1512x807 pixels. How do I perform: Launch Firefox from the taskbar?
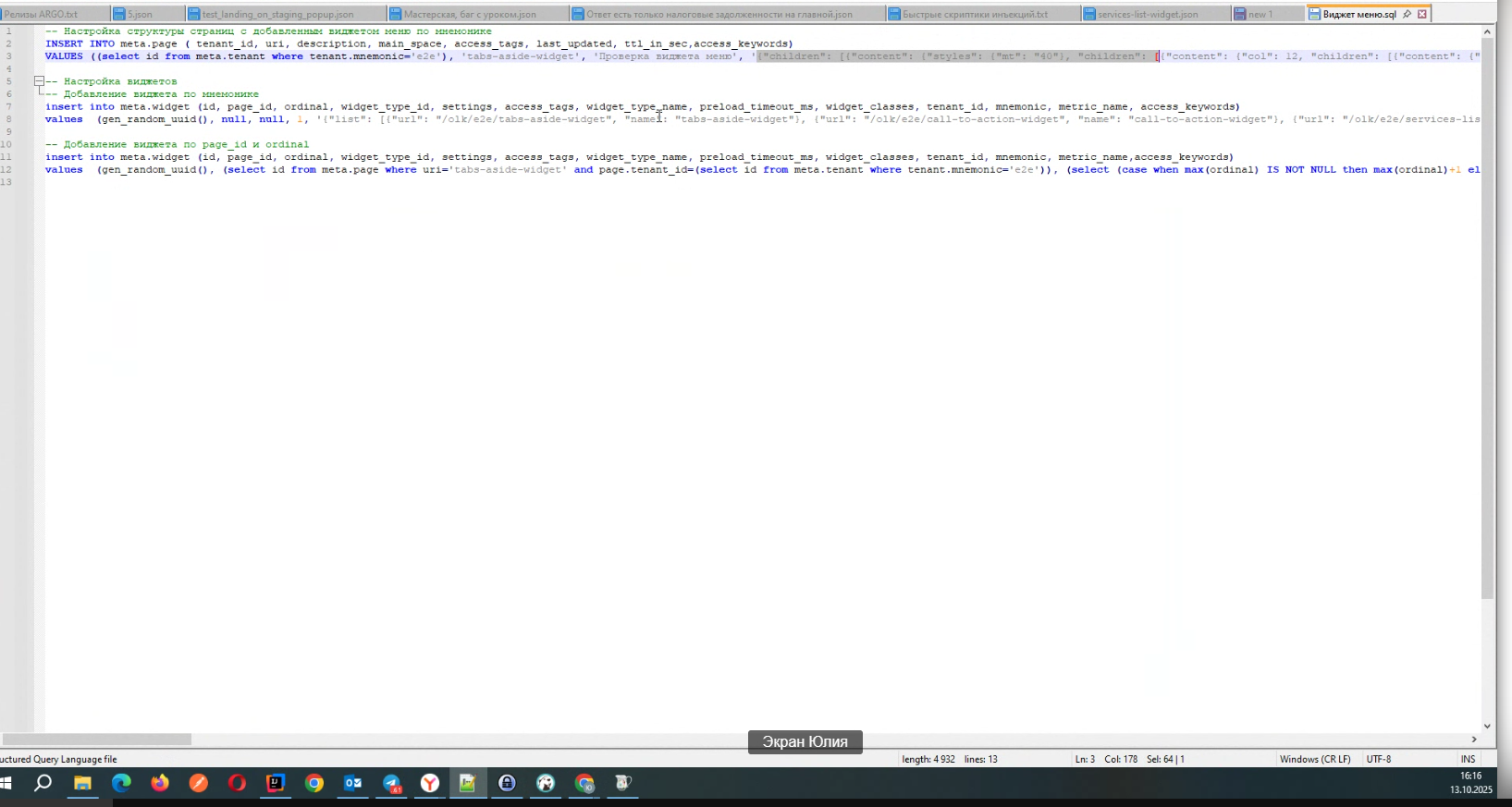pos(160,784)
